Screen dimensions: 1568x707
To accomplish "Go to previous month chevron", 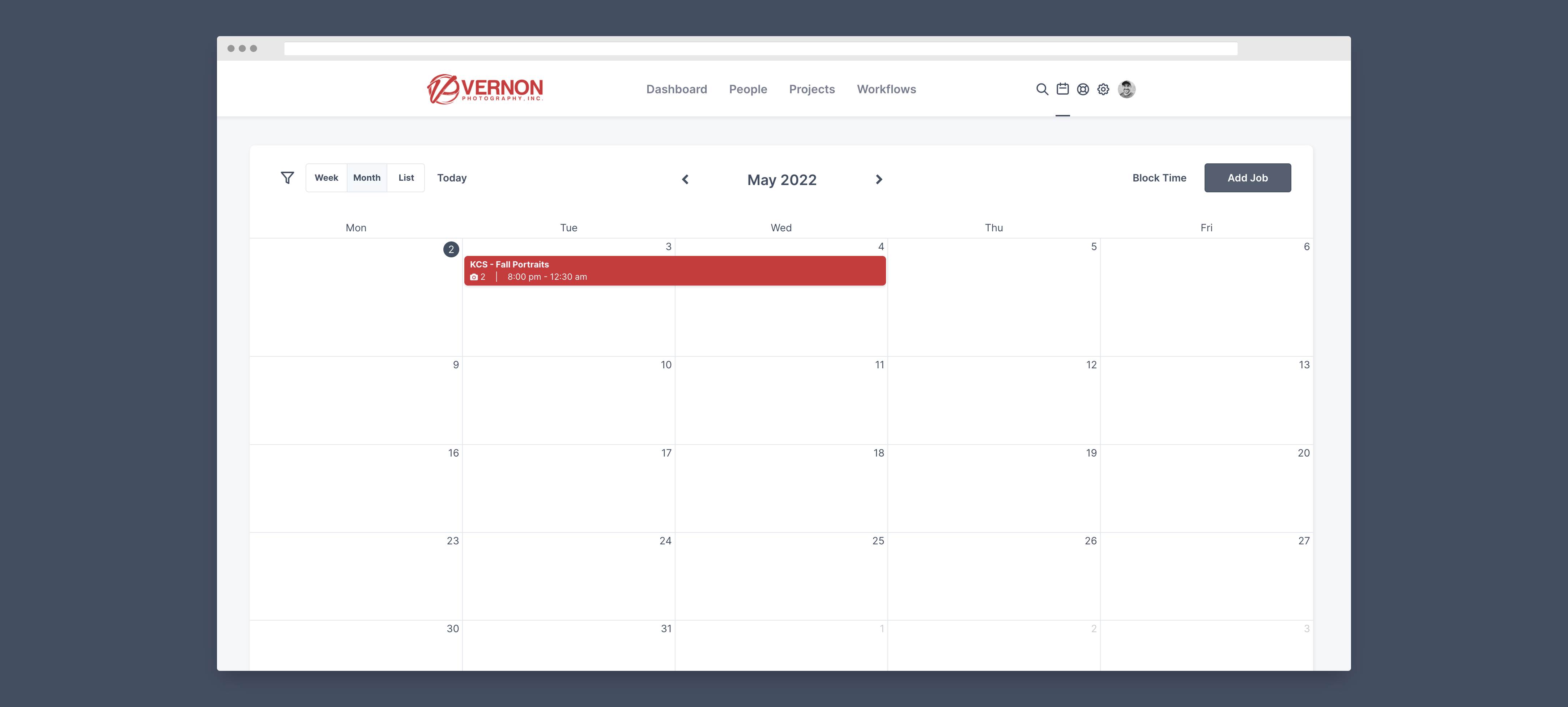I will point(685,180).
